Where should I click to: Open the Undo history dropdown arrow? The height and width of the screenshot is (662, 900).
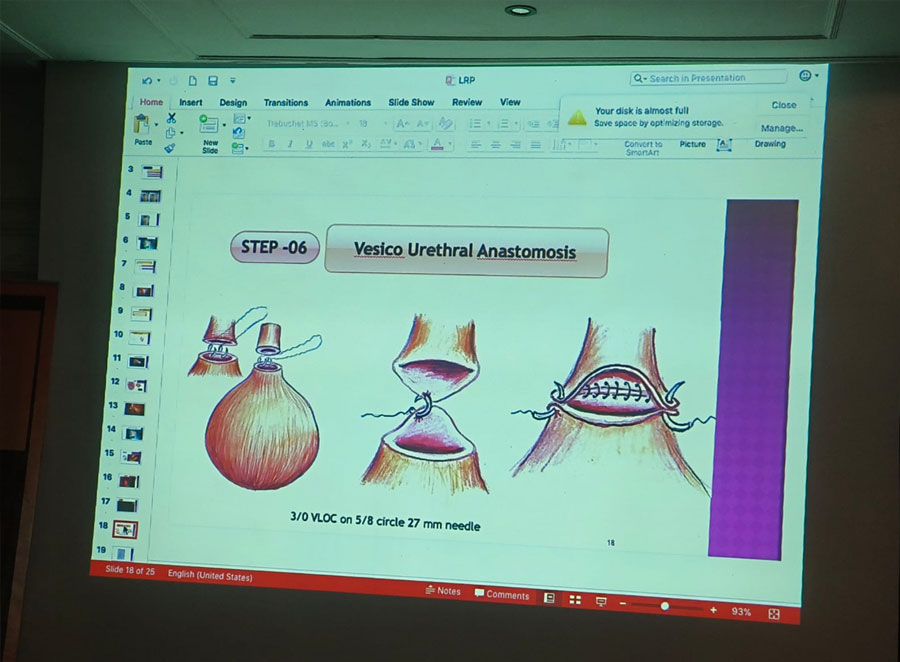click(160, 81)
